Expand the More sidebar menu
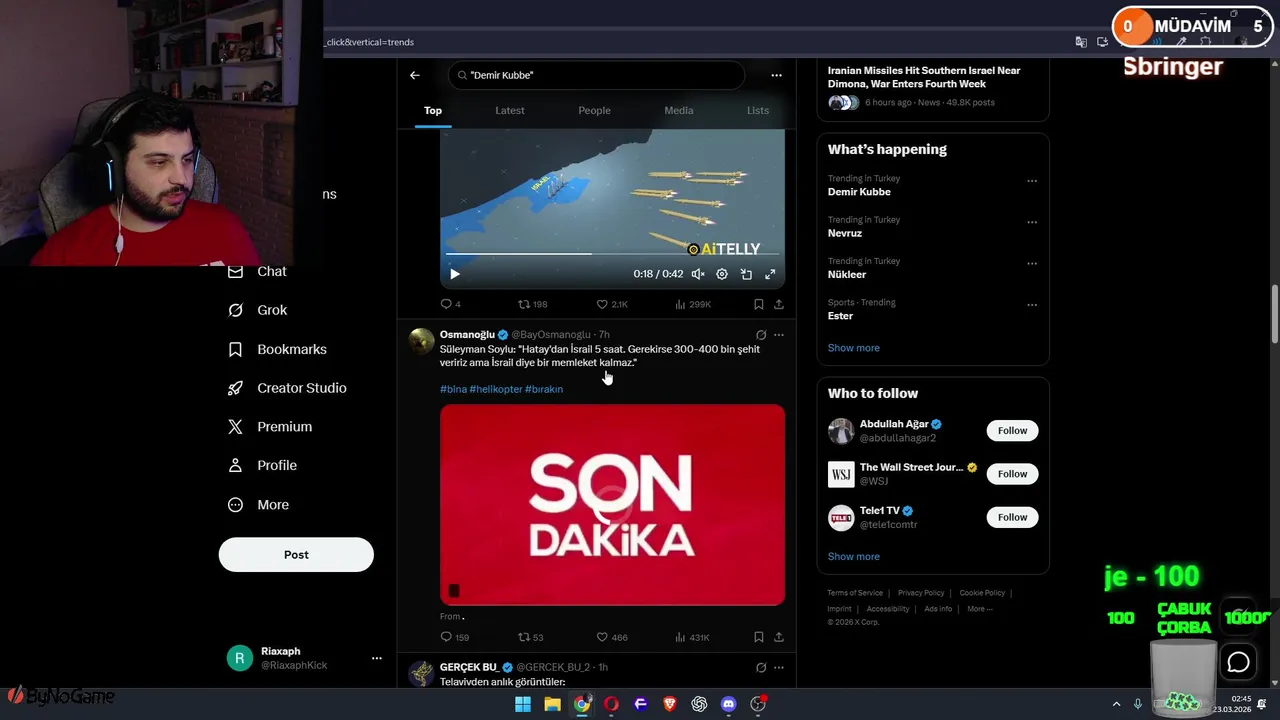This screenshot has width=1280, height=720. (x=258, y=505)
